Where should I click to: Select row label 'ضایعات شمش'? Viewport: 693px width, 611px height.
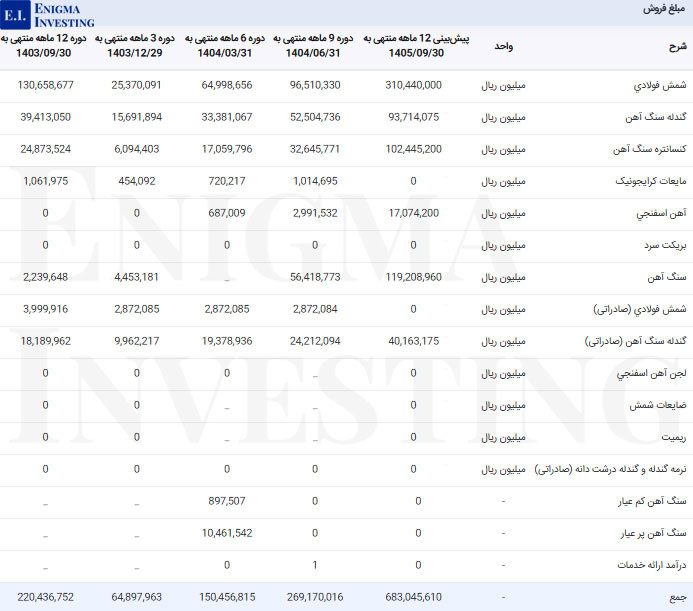coord(658,405)
